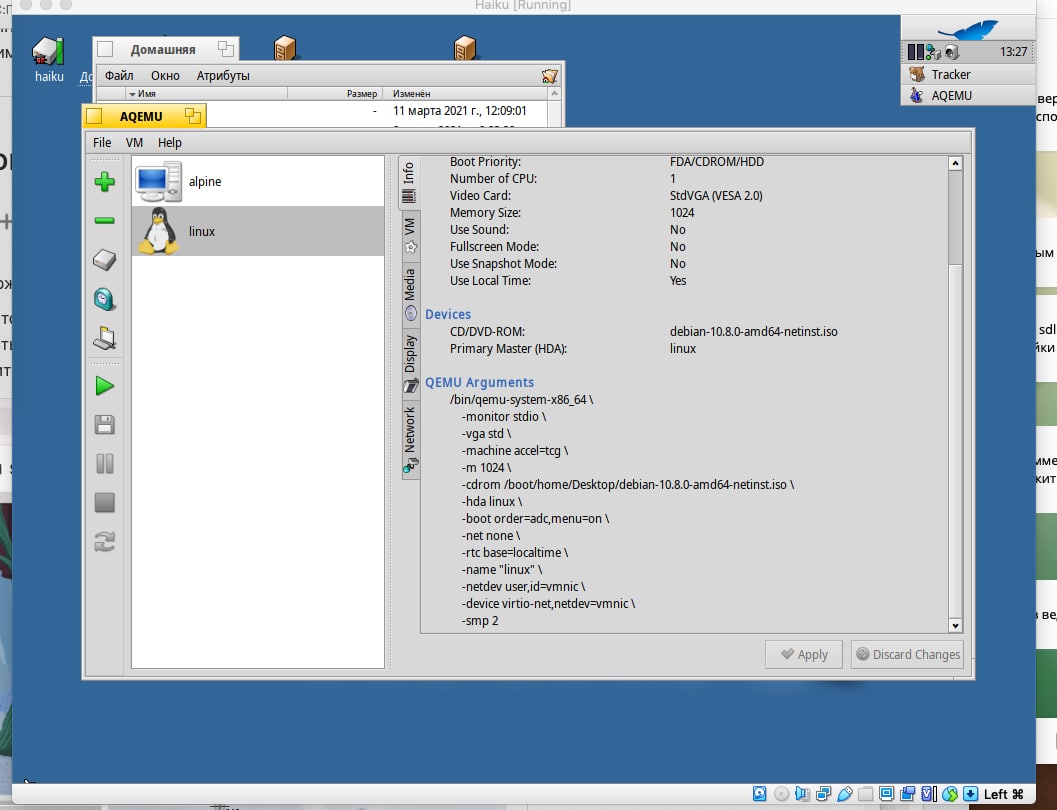Open the hard disk image tool icon
This screenshot has height=810, width=1057.
click(104, 259)
